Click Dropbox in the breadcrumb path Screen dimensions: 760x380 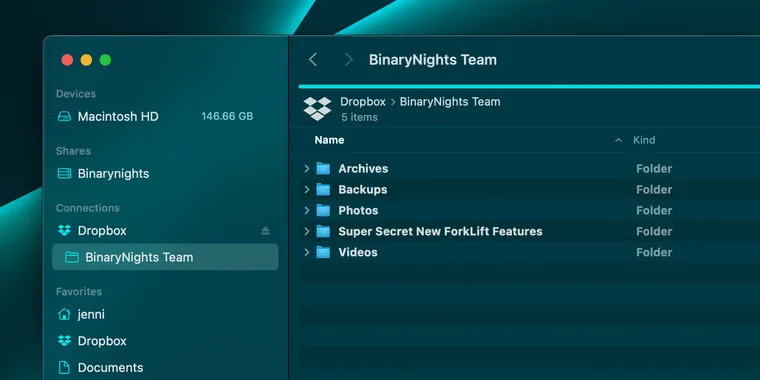(363, 102)
